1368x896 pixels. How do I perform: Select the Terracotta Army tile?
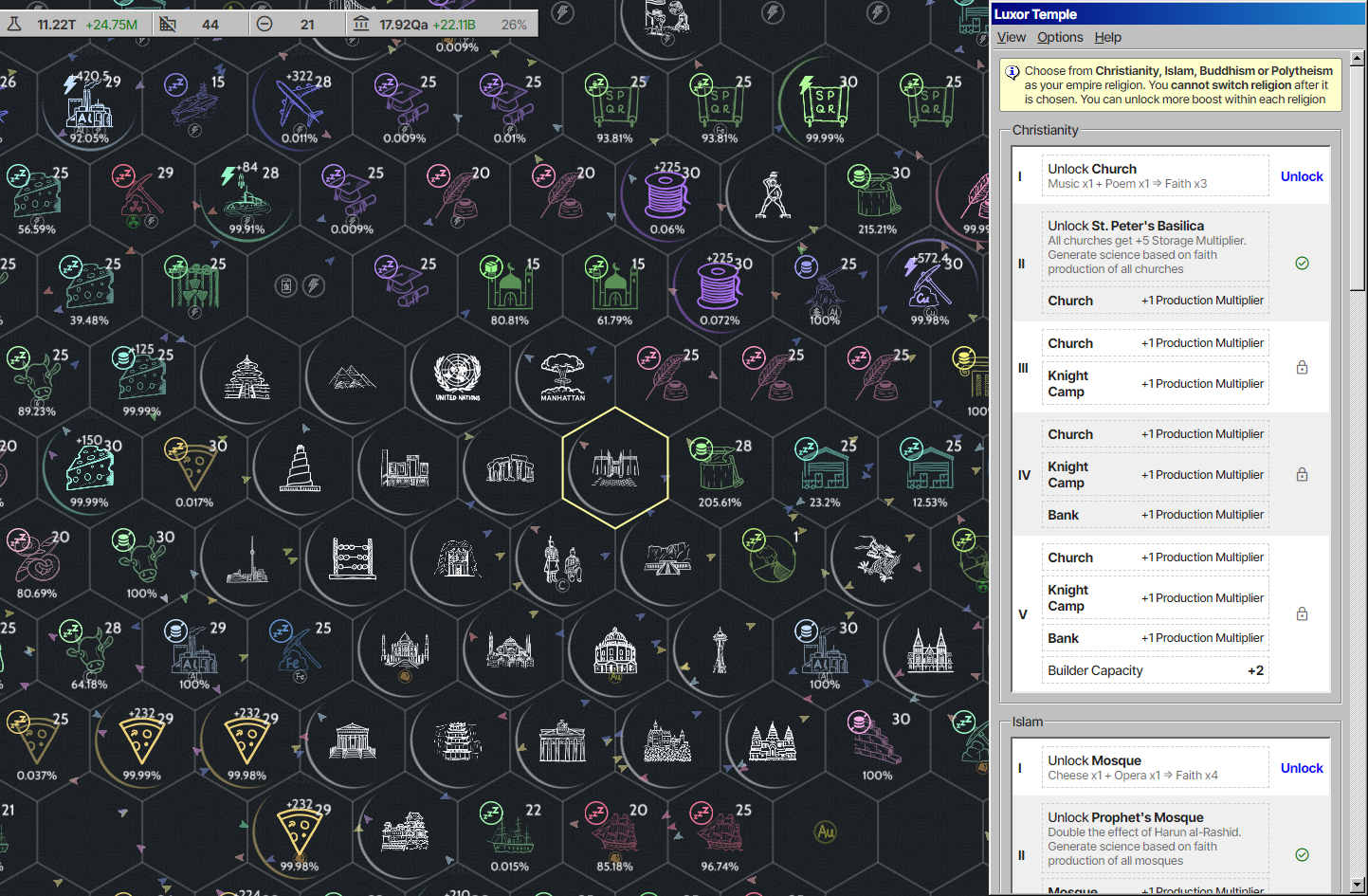(x=563, y=559)
